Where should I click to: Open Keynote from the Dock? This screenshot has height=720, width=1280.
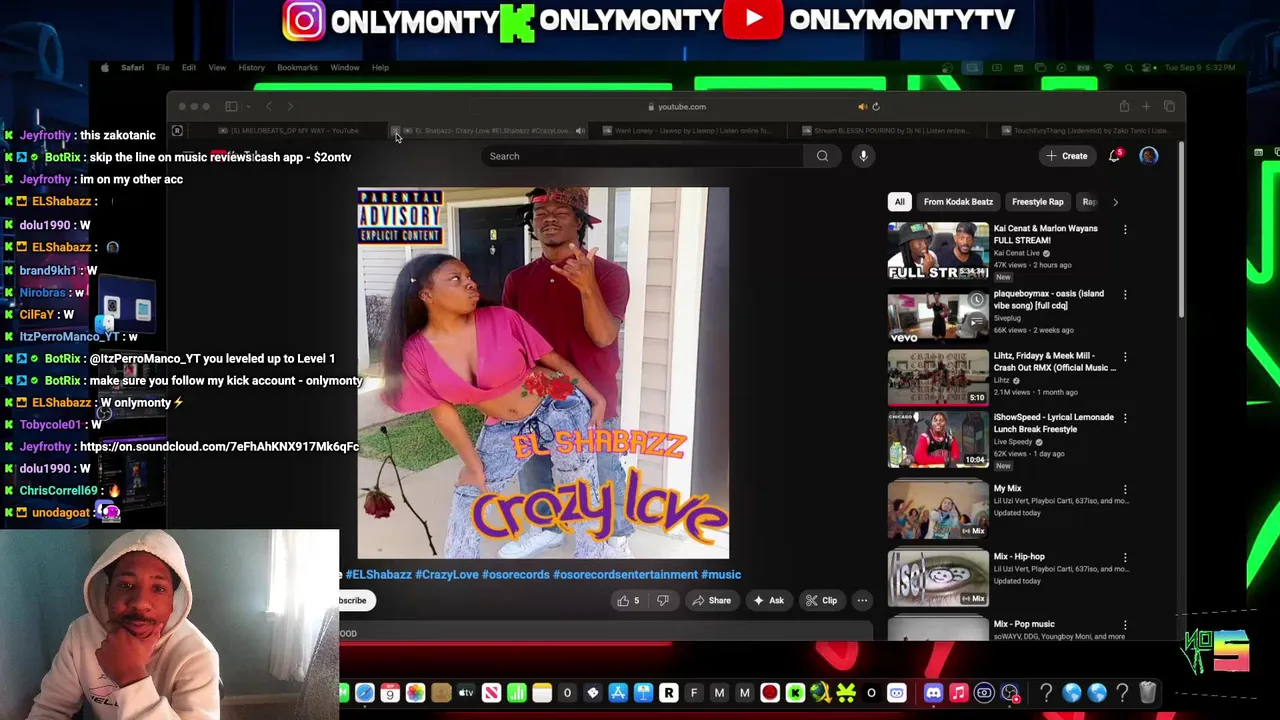pos(643,693)
